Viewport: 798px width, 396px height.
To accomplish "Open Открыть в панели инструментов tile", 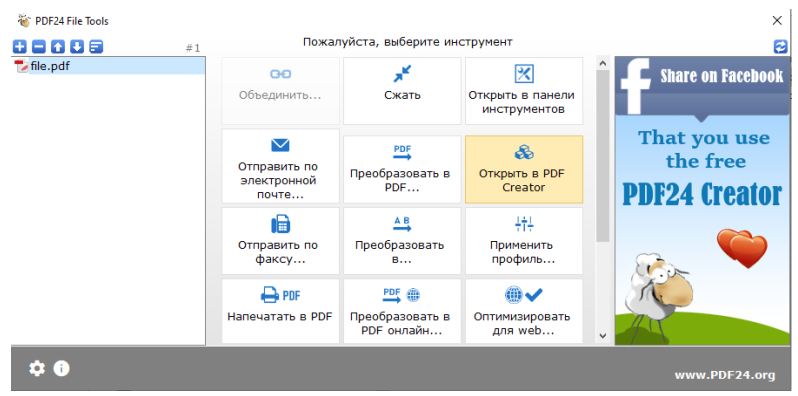I will 524,91.
